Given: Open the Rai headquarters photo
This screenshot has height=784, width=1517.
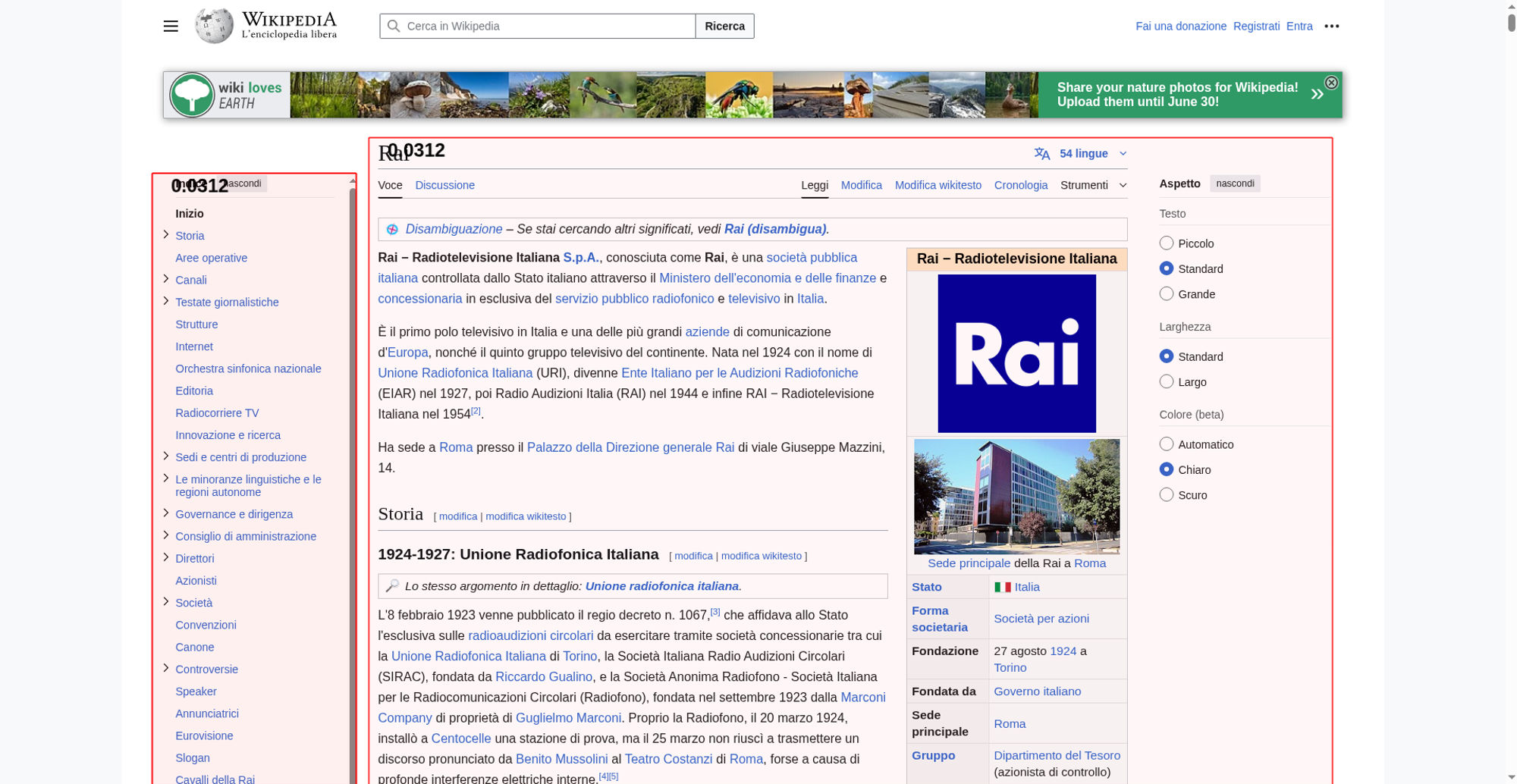Looking at the screenshot, I should 1016,497.
